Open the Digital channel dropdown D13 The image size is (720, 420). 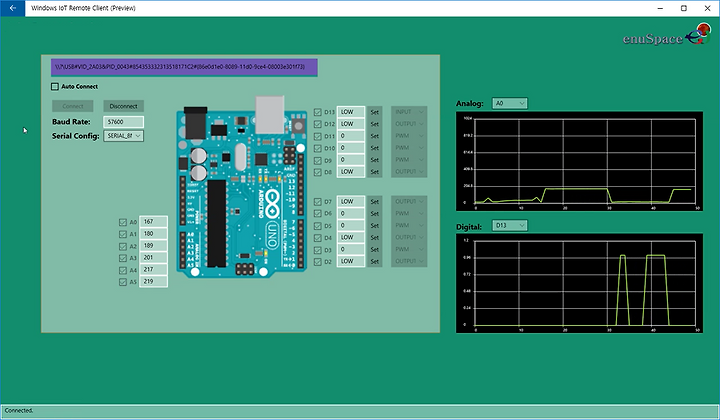coord(510,225)
